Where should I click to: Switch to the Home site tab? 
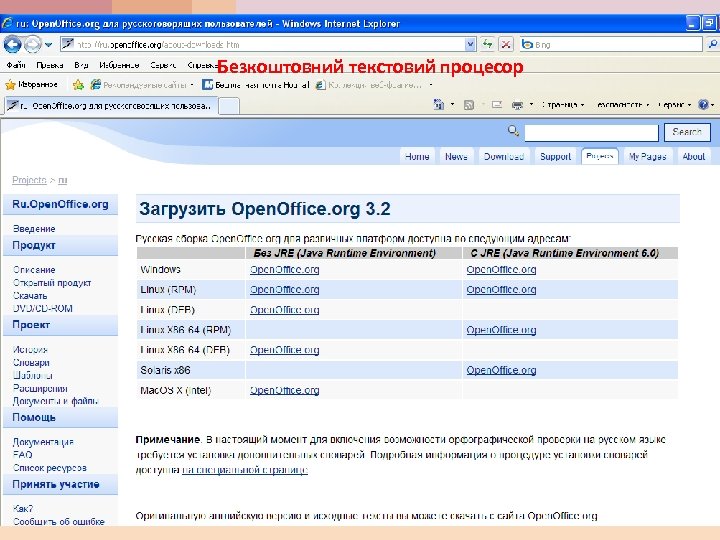(x=417, y=157)
